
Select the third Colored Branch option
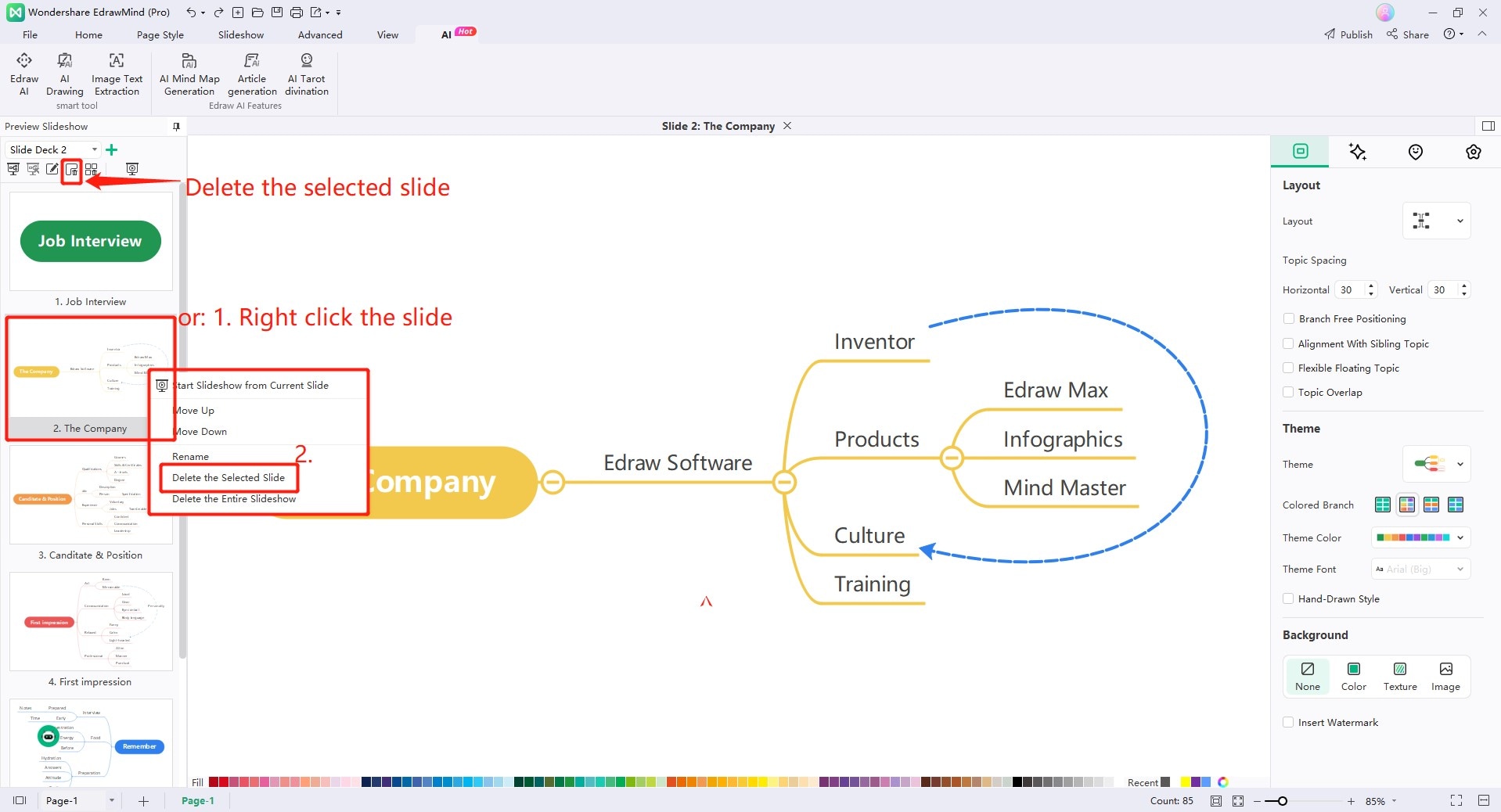click(x=1431, y=505)
